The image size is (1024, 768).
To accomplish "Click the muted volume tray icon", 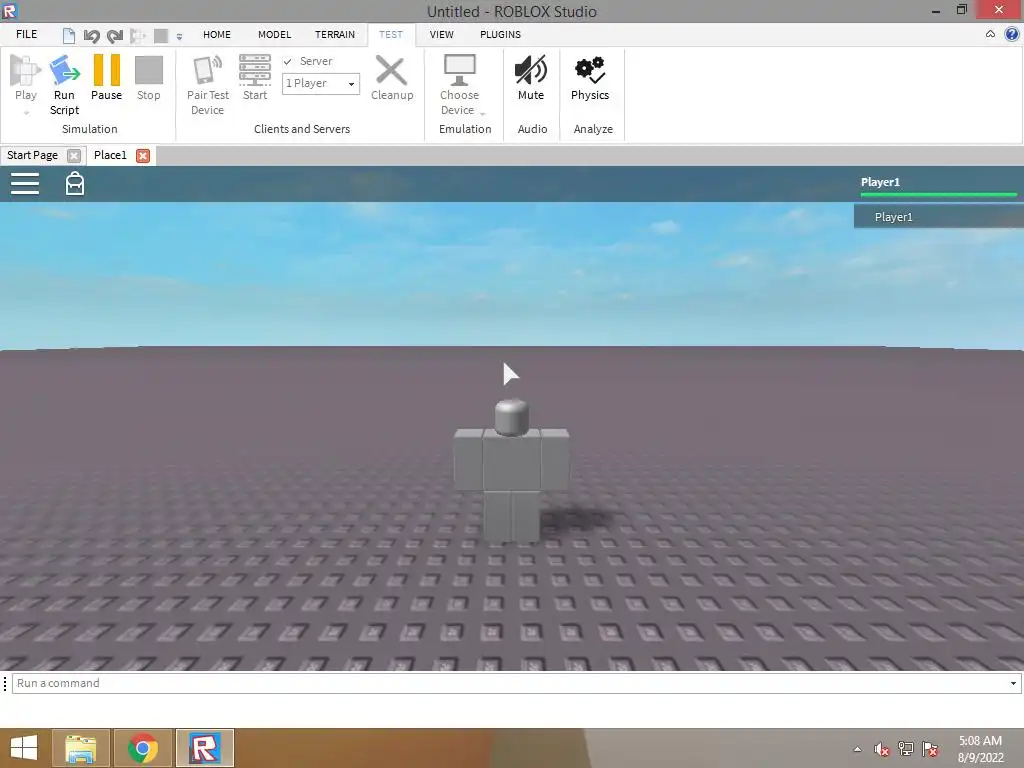I will [882, 750].
